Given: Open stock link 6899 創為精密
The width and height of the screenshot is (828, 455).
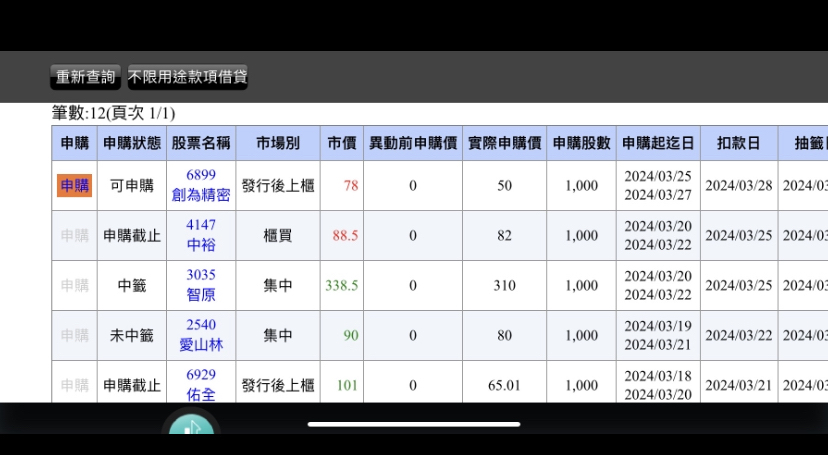Looking at the screenshot, I should (x=201, y=185).
